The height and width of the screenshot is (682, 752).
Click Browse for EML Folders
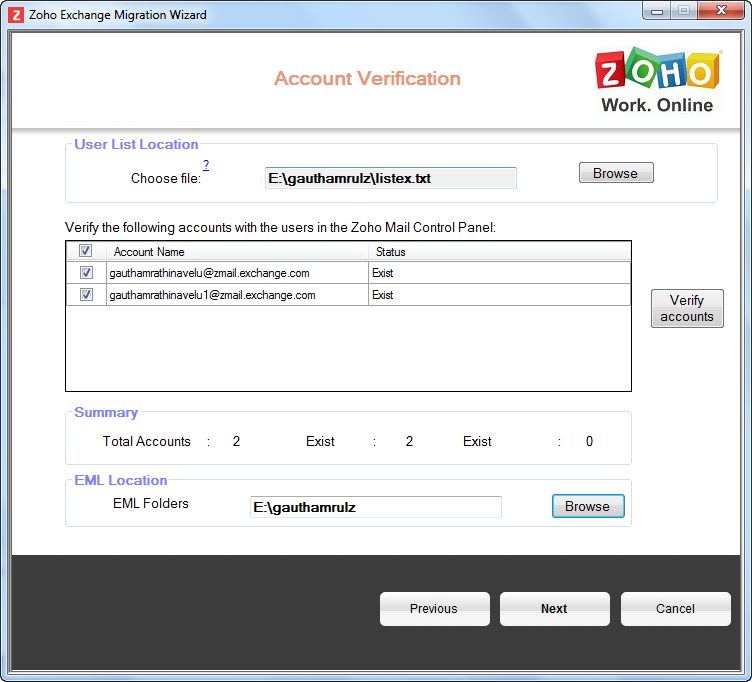tap(588, 506)
